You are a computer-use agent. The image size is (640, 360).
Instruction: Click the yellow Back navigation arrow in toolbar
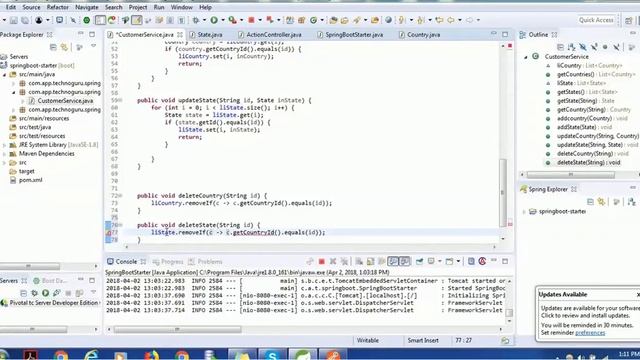pyautogui.click(x=450, y=20)
